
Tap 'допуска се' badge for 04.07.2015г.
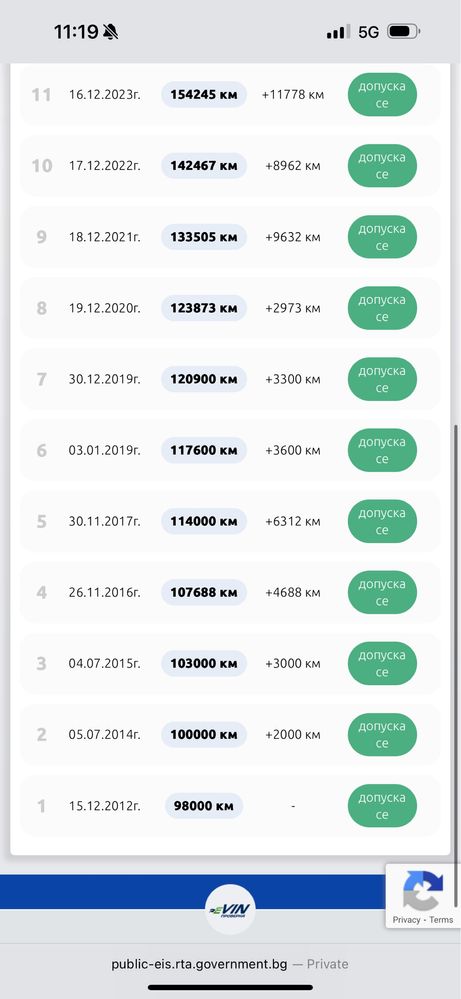point(382,664)
